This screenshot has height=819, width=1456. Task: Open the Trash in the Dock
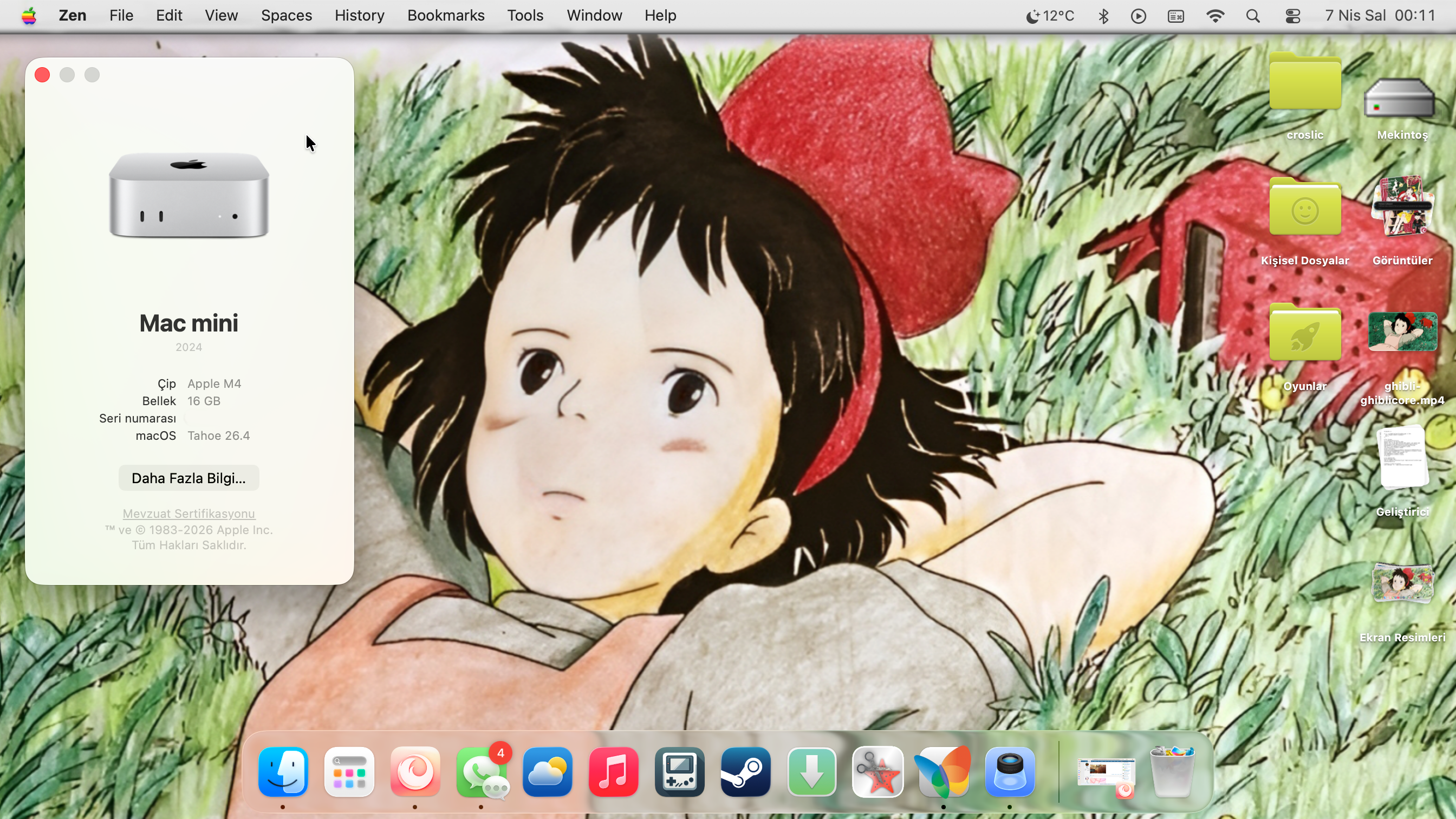(1172, 771)
